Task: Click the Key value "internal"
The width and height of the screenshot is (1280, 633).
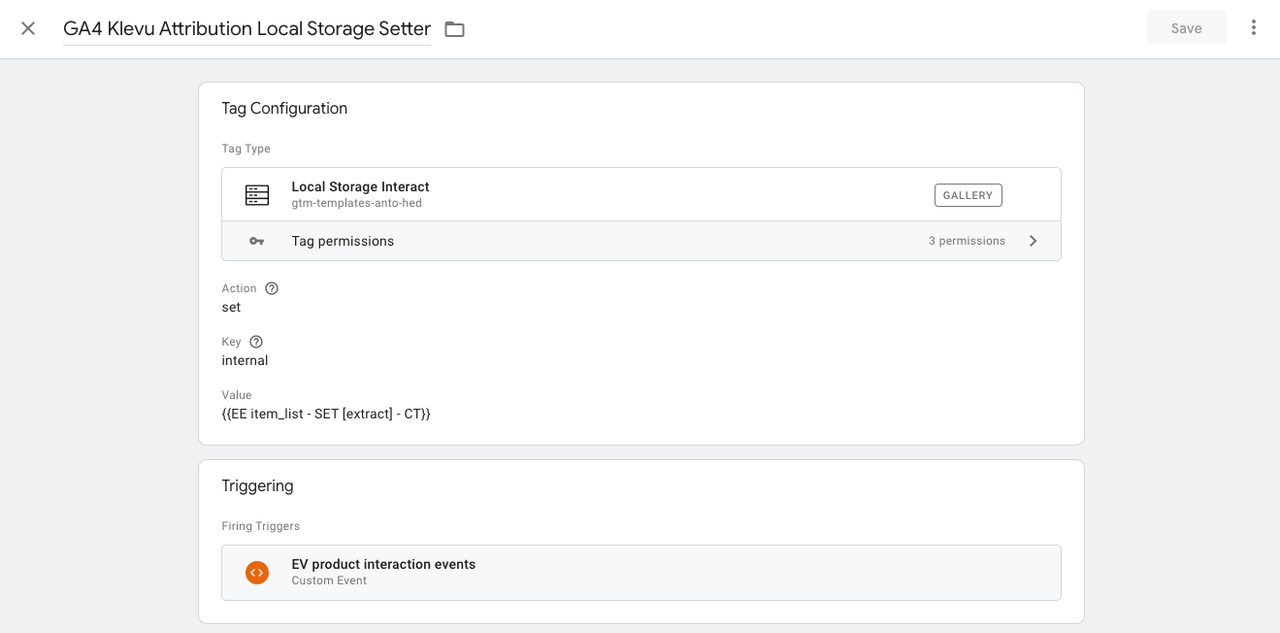Action: [x=245, y=360]
